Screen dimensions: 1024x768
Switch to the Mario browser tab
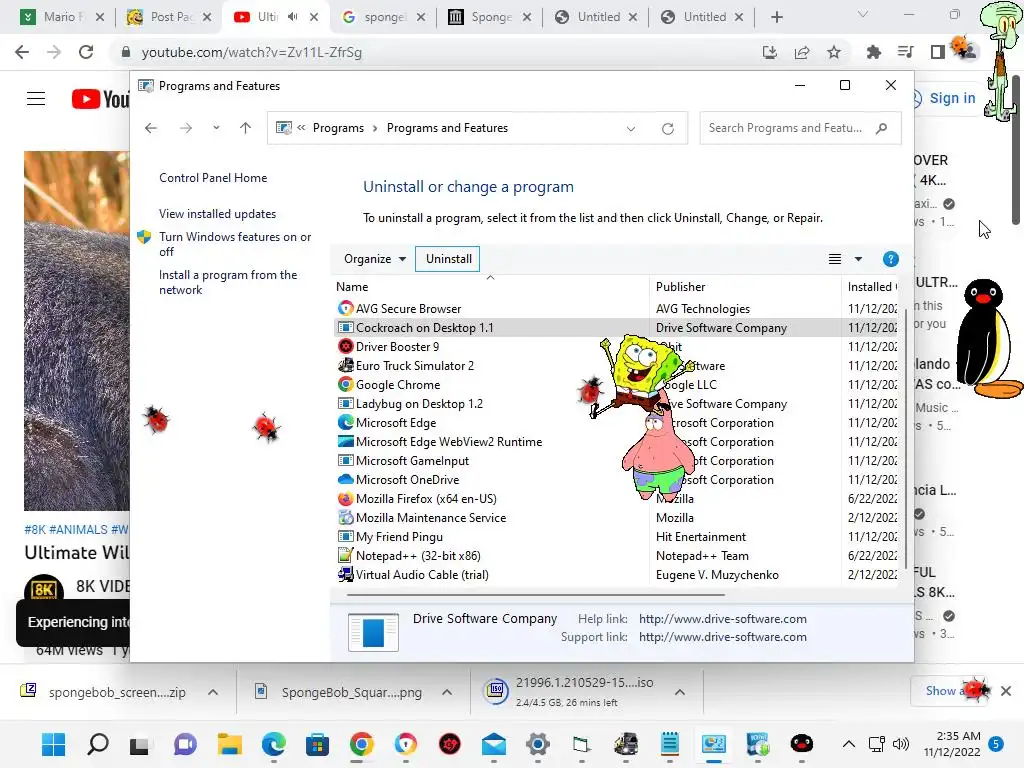click(x=62, y=17)
